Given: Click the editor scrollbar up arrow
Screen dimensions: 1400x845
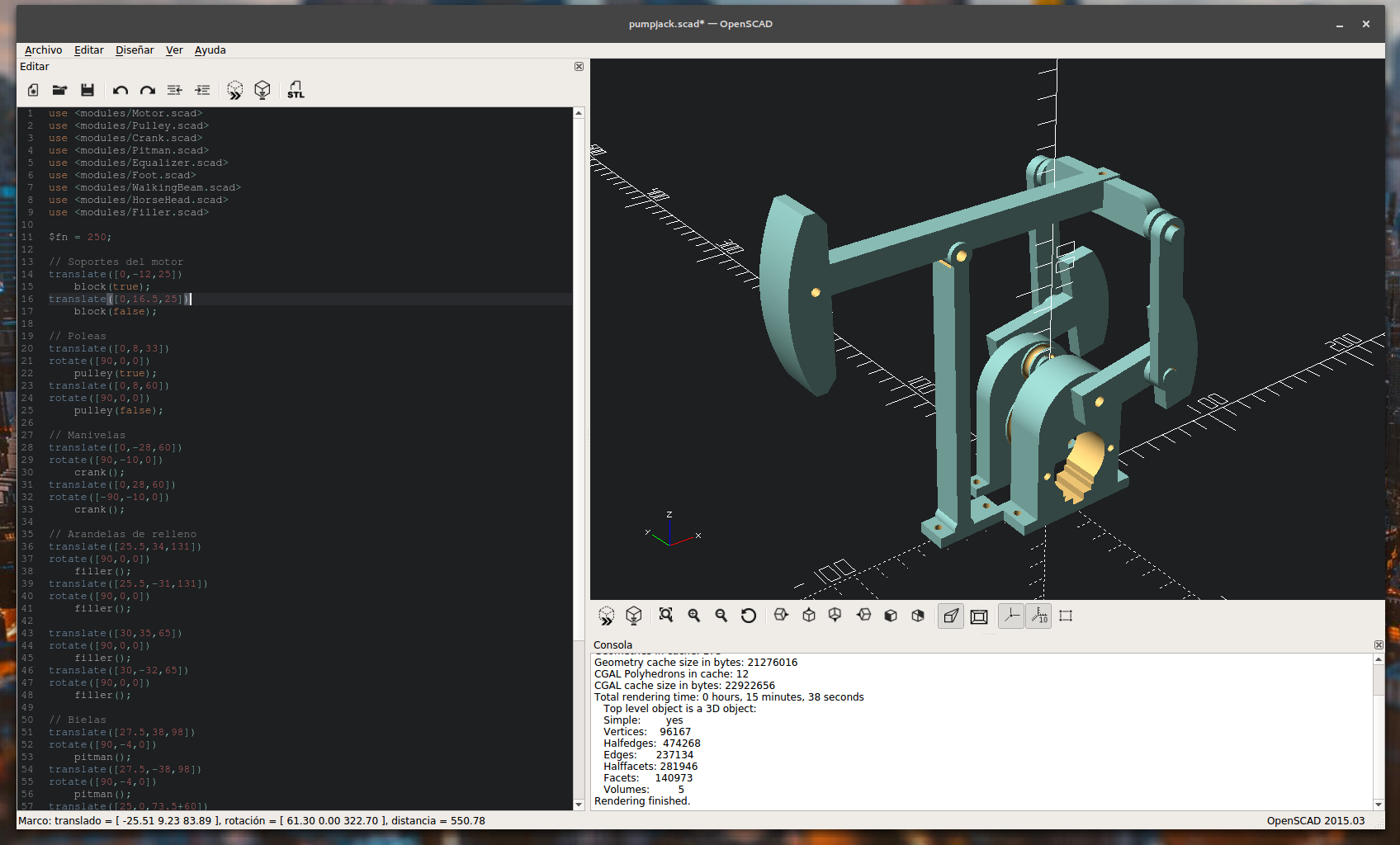Looking at the screenshot, I should point(579,113).
